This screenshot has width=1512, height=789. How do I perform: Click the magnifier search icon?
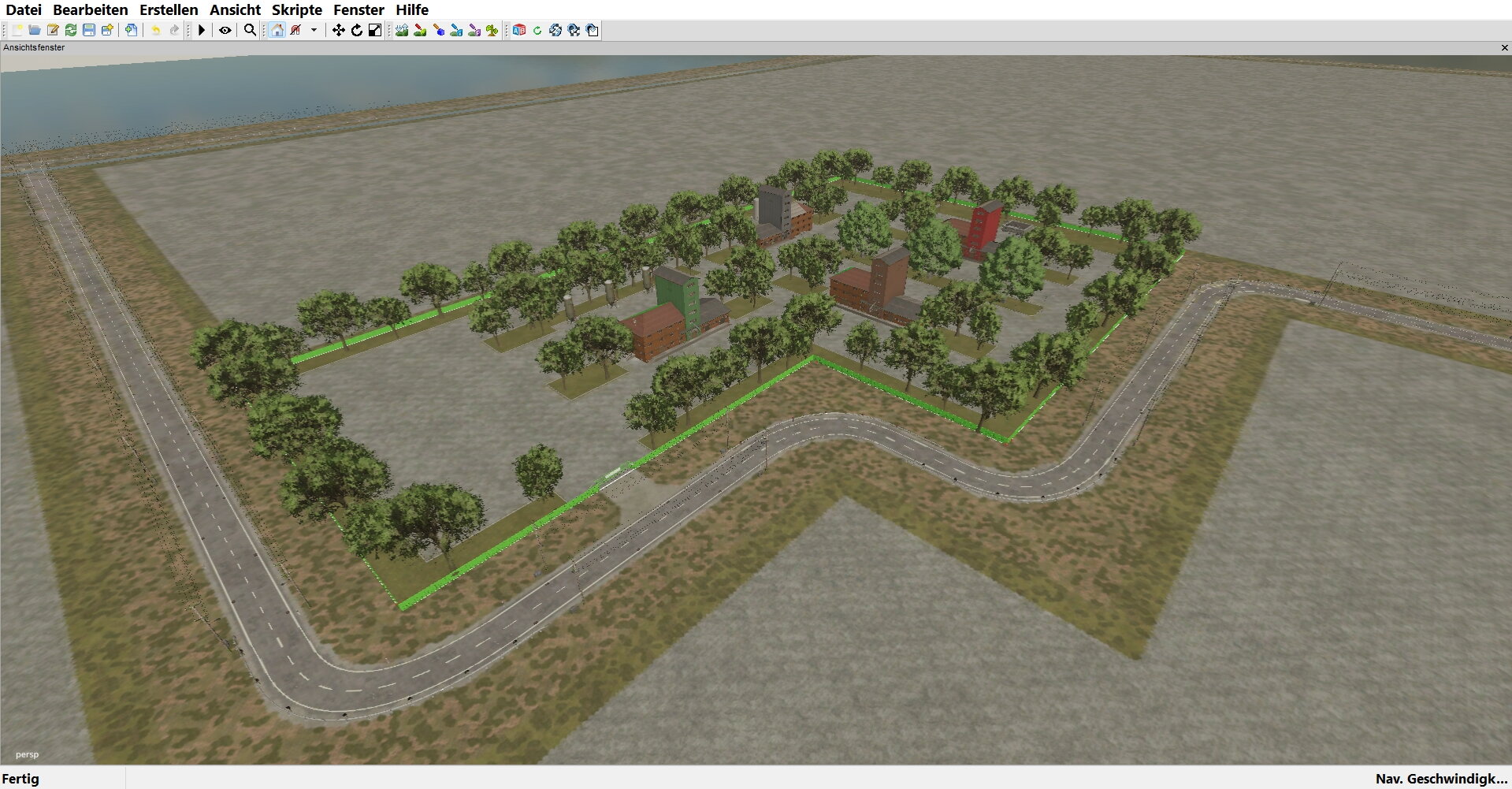click(250, 30)
